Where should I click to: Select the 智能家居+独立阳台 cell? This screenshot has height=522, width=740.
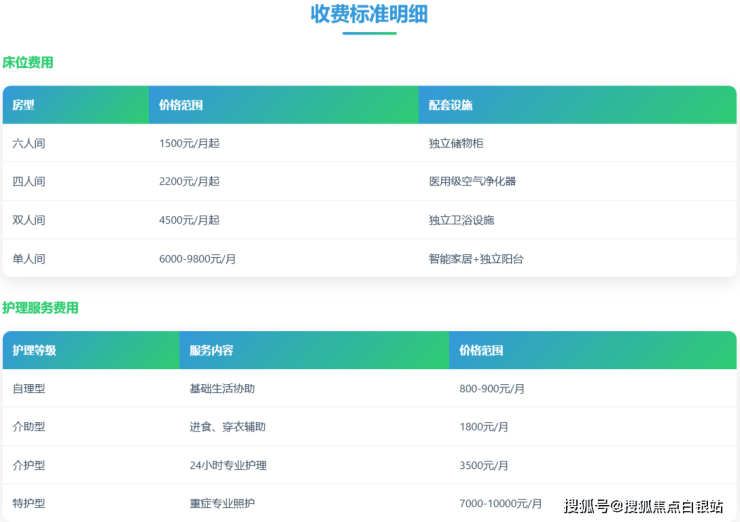click(476, 259)
